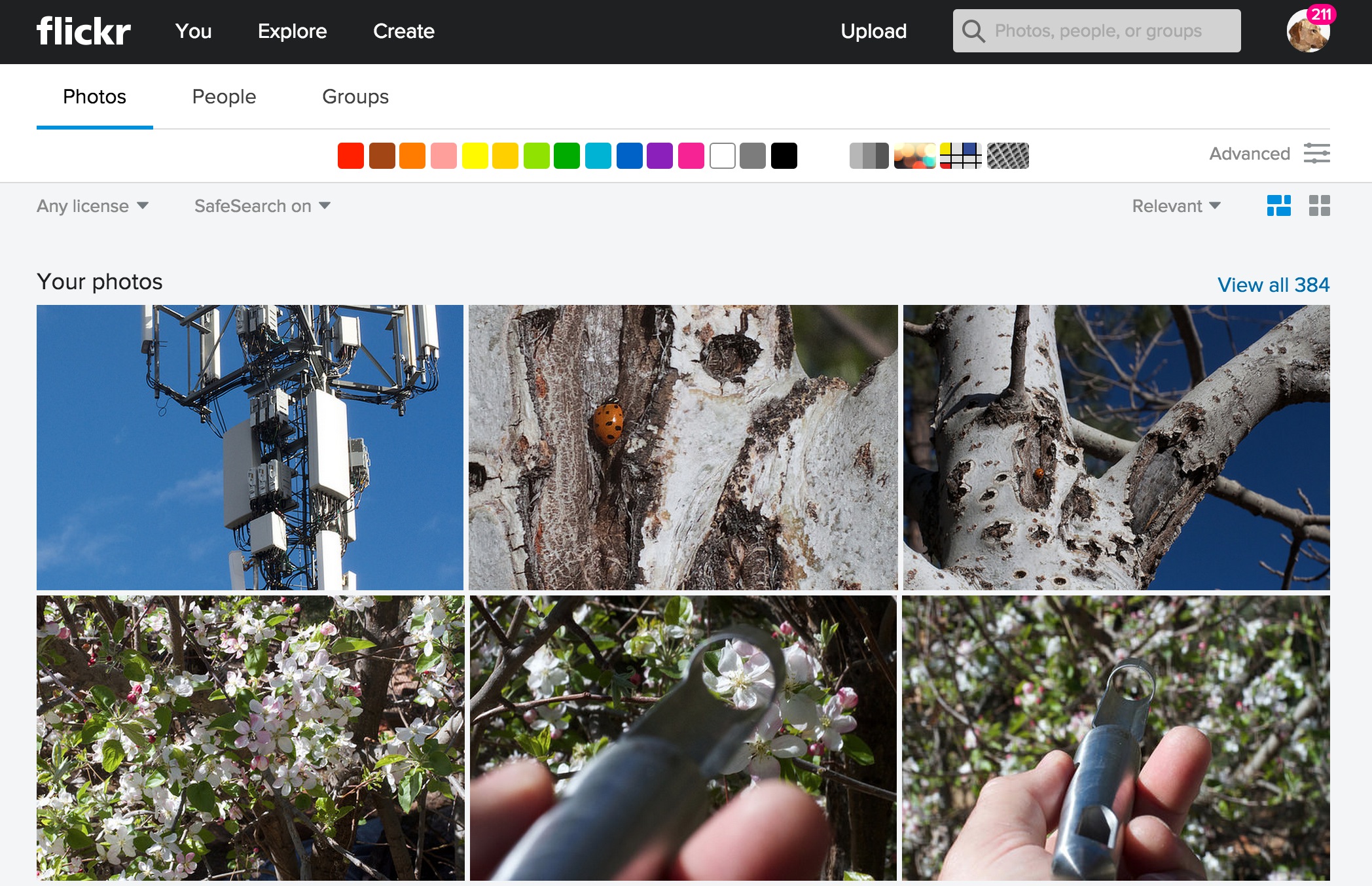Switch to justified photo layout view

tap(1278, 205)
